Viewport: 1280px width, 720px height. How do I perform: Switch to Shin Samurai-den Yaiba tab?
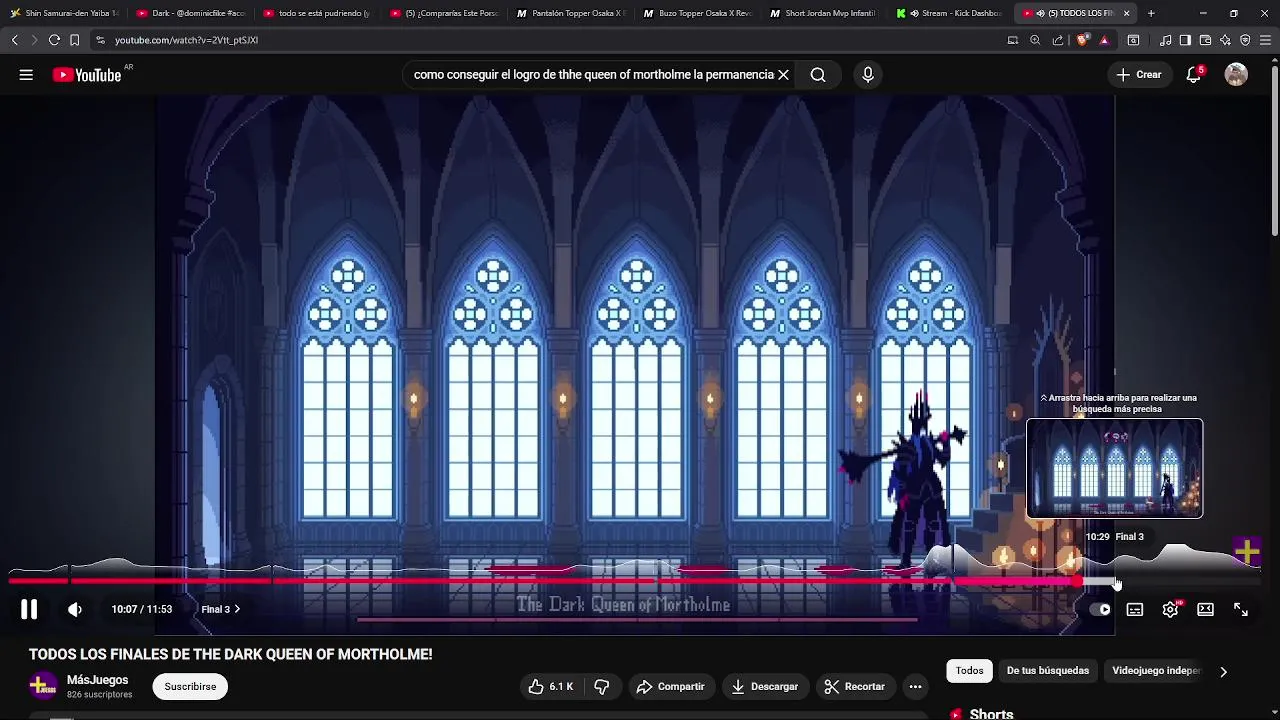pos(64,13)
